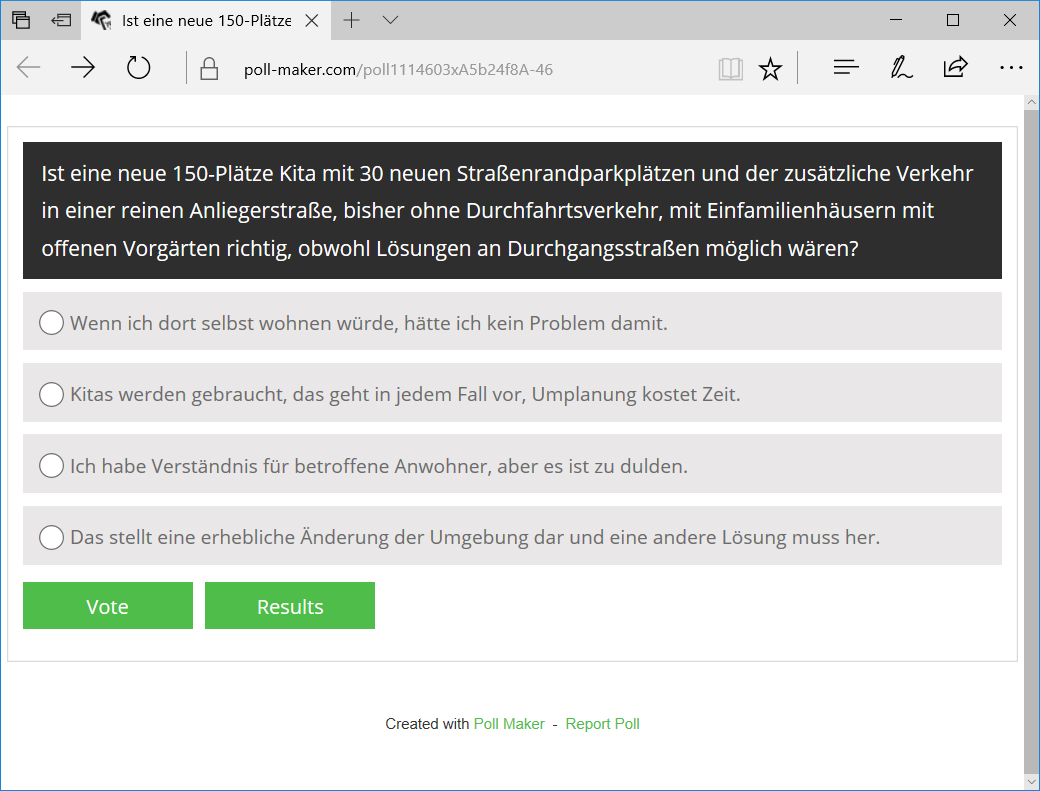Choose 'Ich habe Verständnis für betroffene Anwohner'
Screen dimensions: 1040x791
coord(51,465)
